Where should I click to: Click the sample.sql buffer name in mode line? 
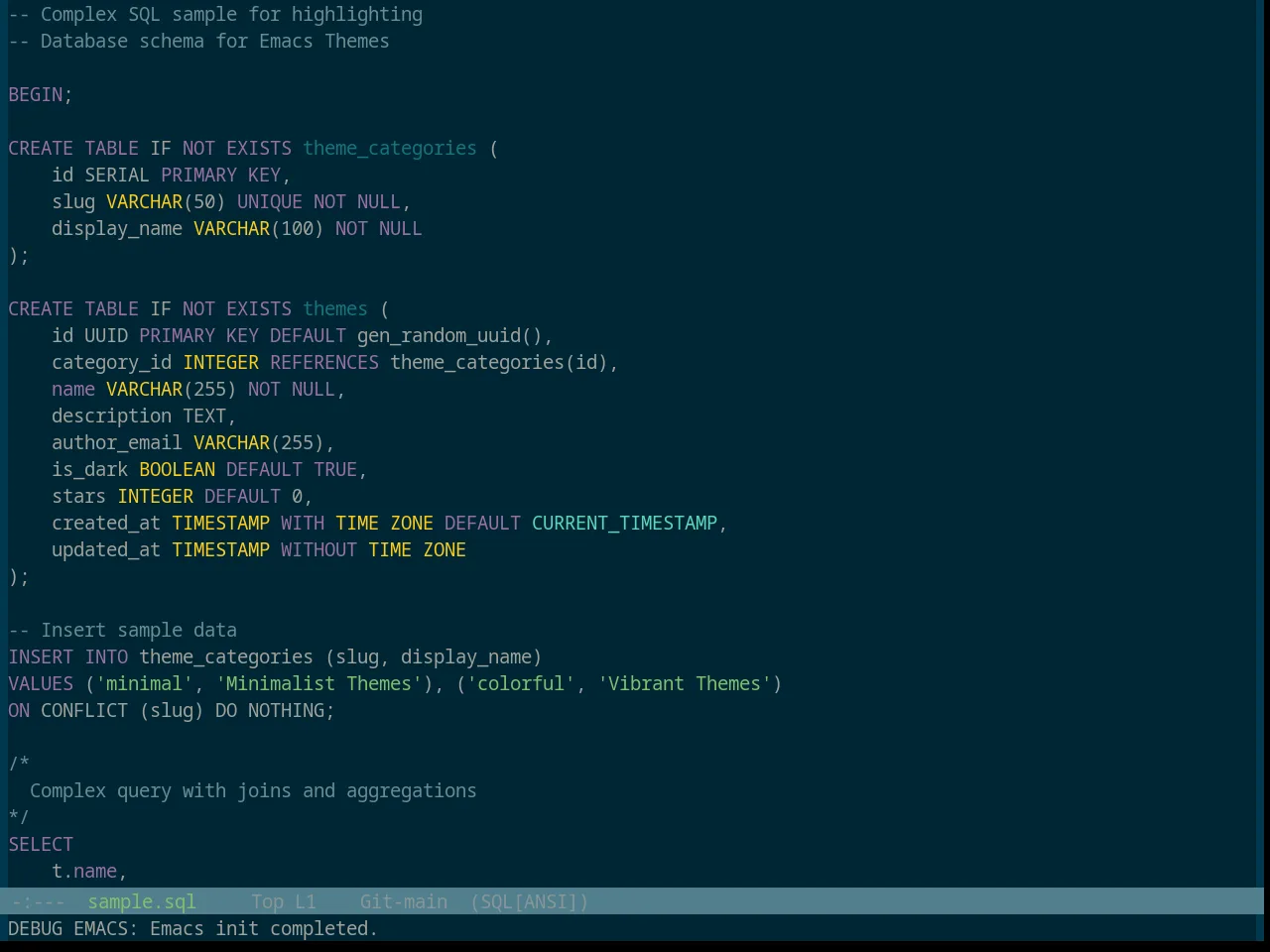tap(142, 901)
